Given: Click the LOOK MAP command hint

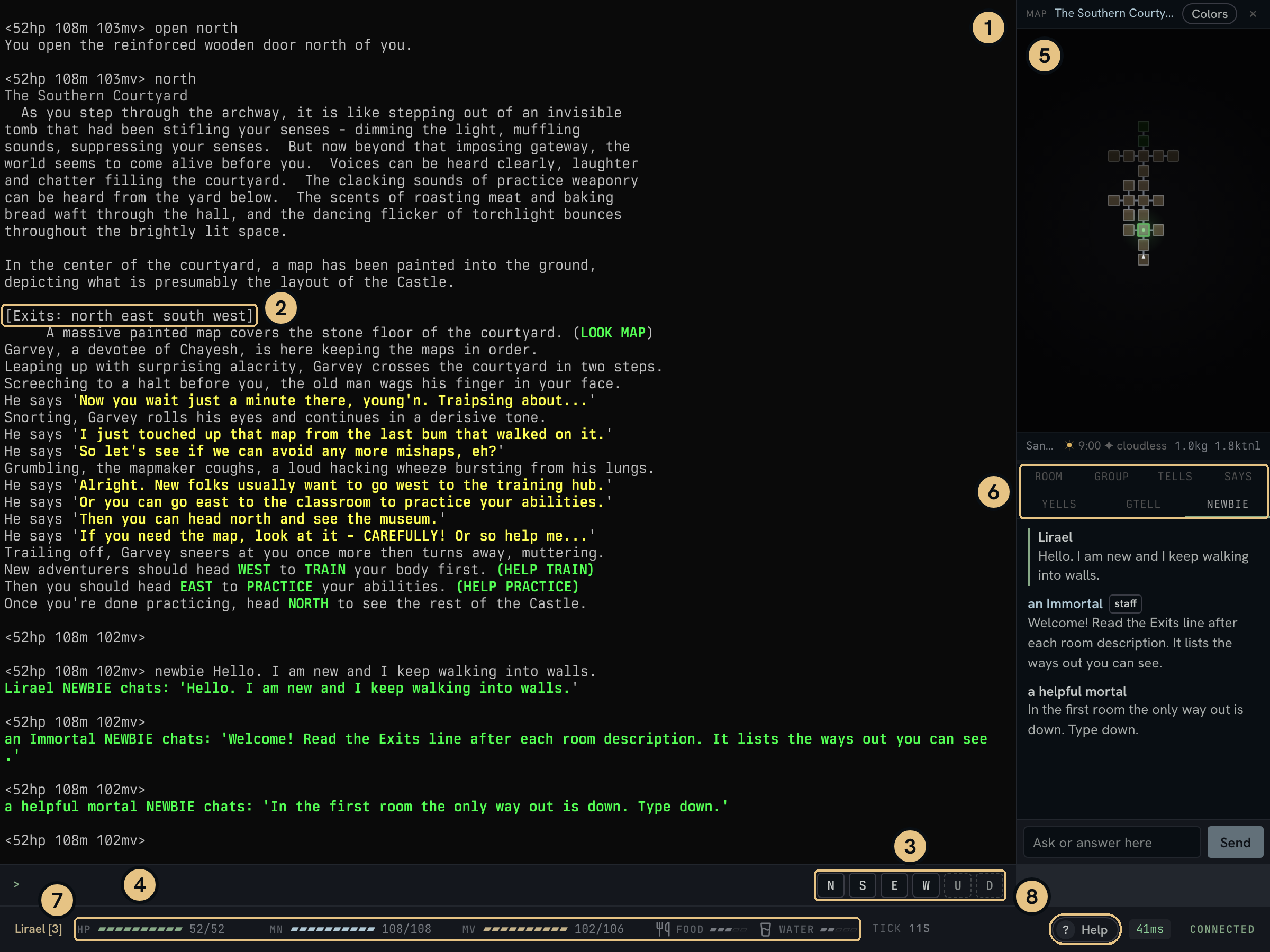Looking at the screenshot, I should point(613,333).
